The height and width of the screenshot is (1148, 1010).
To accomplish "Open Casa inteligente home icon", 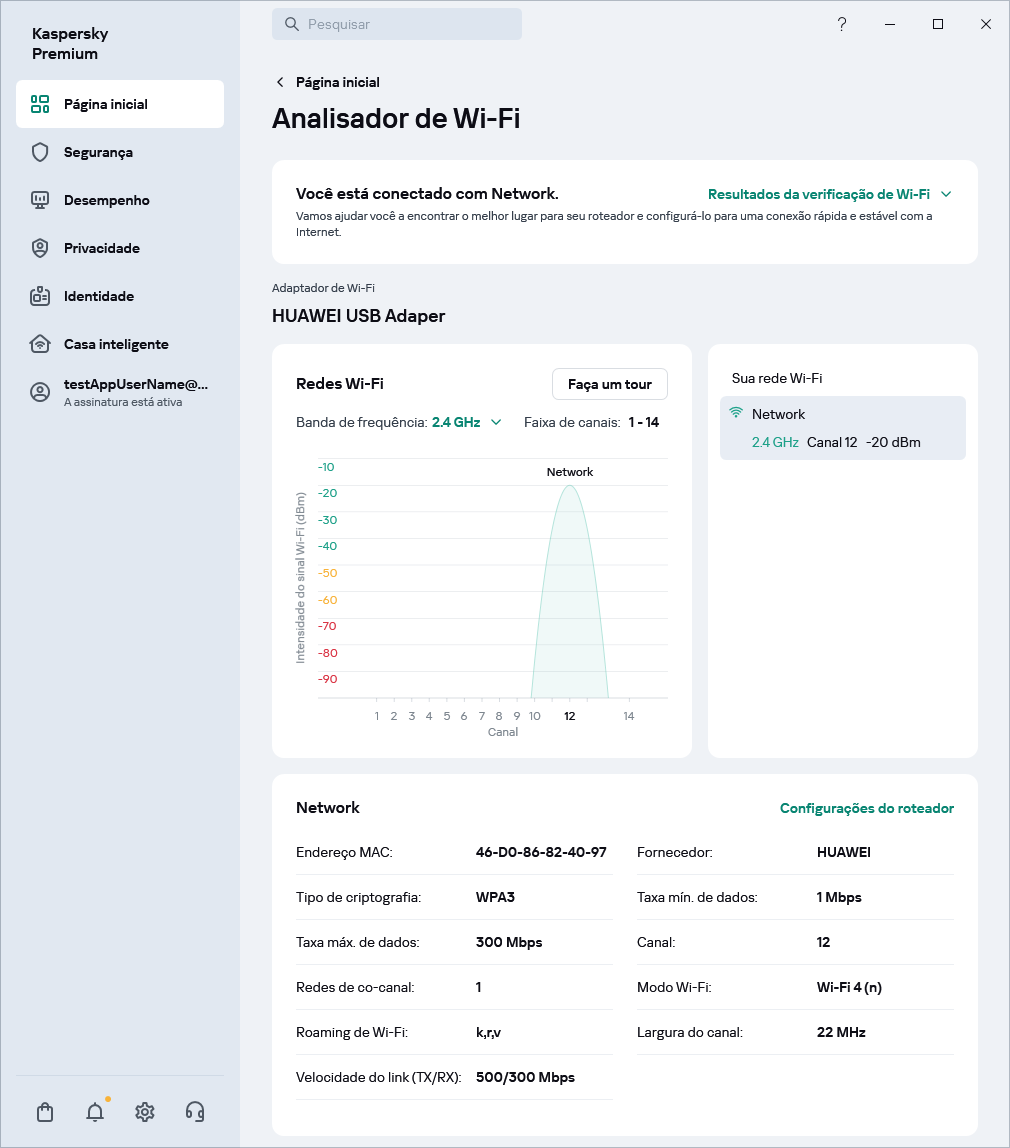I will (40, 344).
